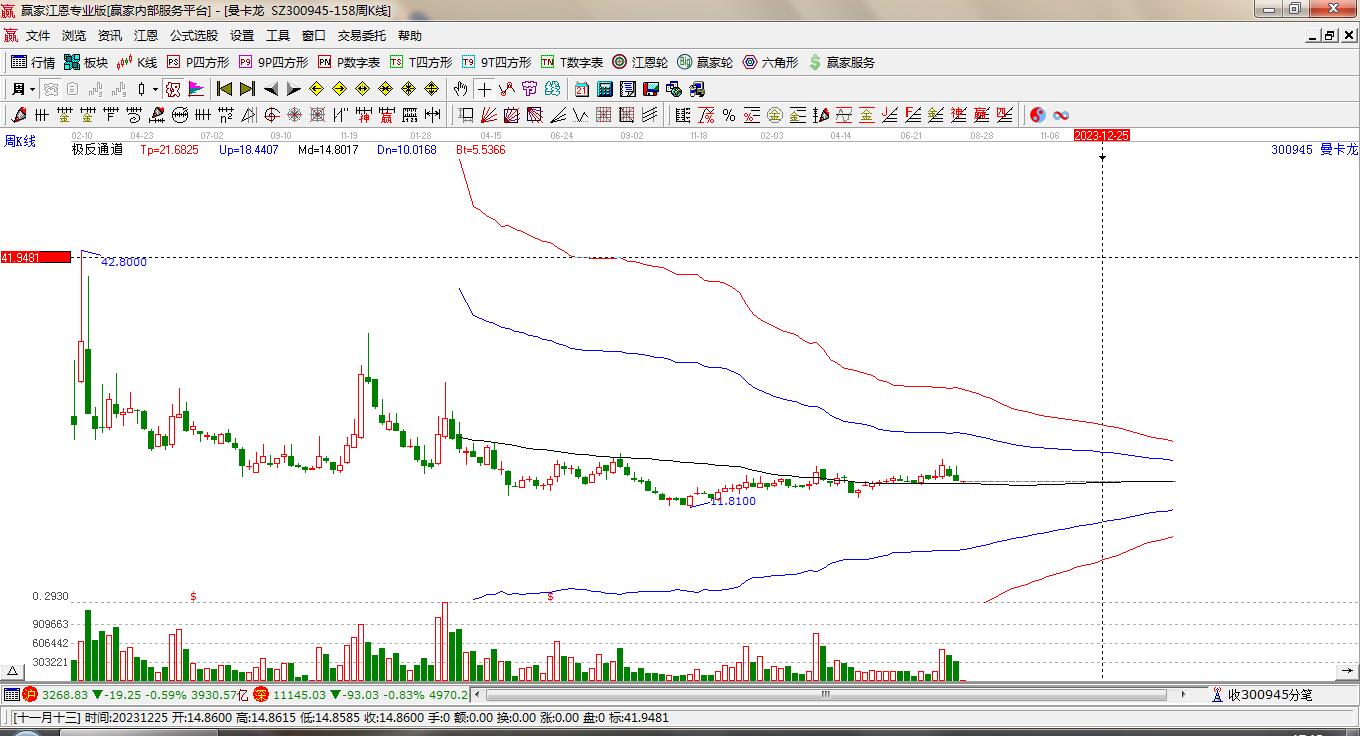Toggle the crosshair cursor button
The width and height of the screenshot is (1360, 736).
484,89
